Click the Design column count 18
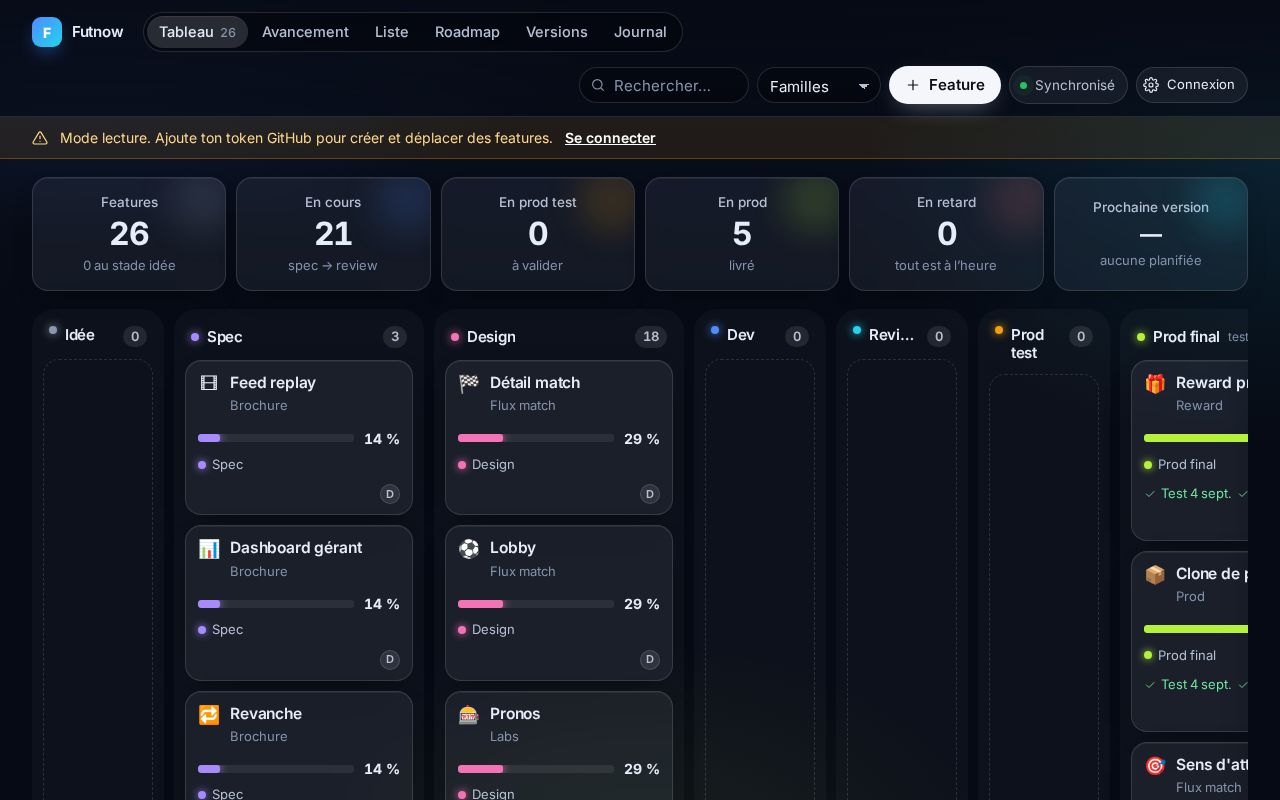Image resolution: width=1280 pixels, height=800 pixels. click(651, 337)
